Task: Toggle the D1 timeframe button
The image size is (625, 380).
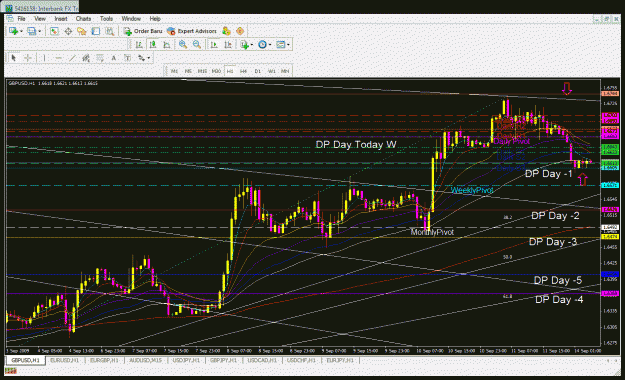Action: 257,71
